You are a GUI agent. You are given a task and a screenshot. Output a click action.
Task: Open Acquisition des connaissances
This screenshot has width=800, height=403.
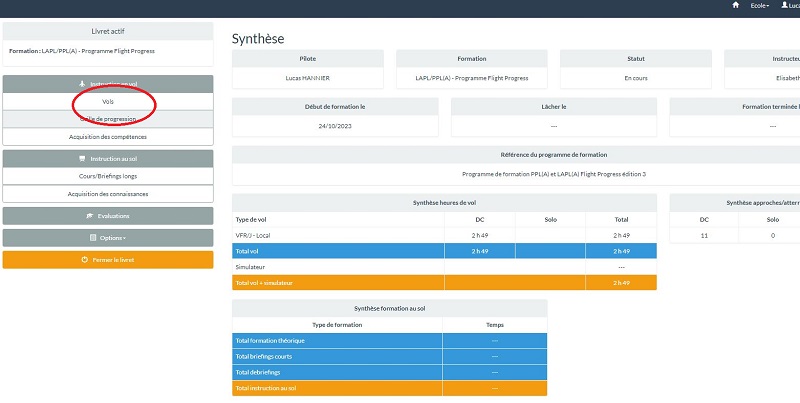(108, 194)
